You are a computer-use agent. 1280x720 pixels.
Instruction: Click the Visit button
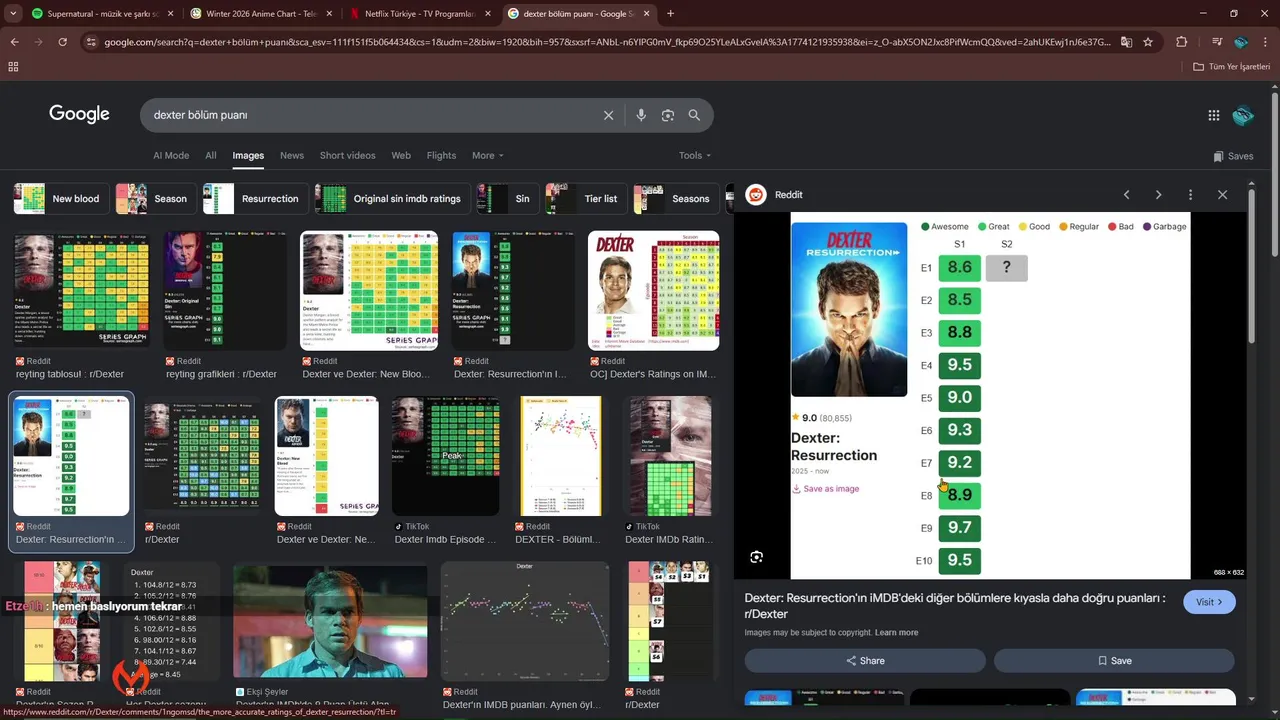(1209, 602)
